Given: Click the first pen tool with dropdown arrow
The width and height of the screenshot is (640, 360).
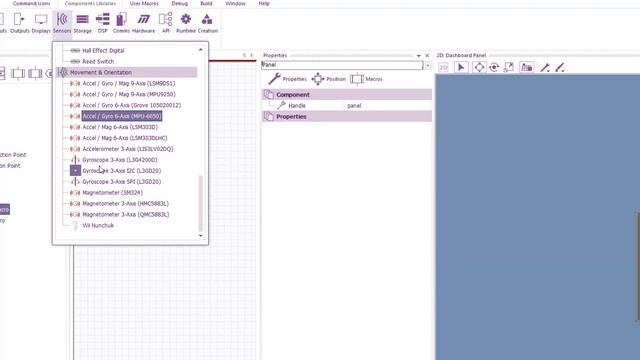Looking at the screenshot, I should coord(545,67).
